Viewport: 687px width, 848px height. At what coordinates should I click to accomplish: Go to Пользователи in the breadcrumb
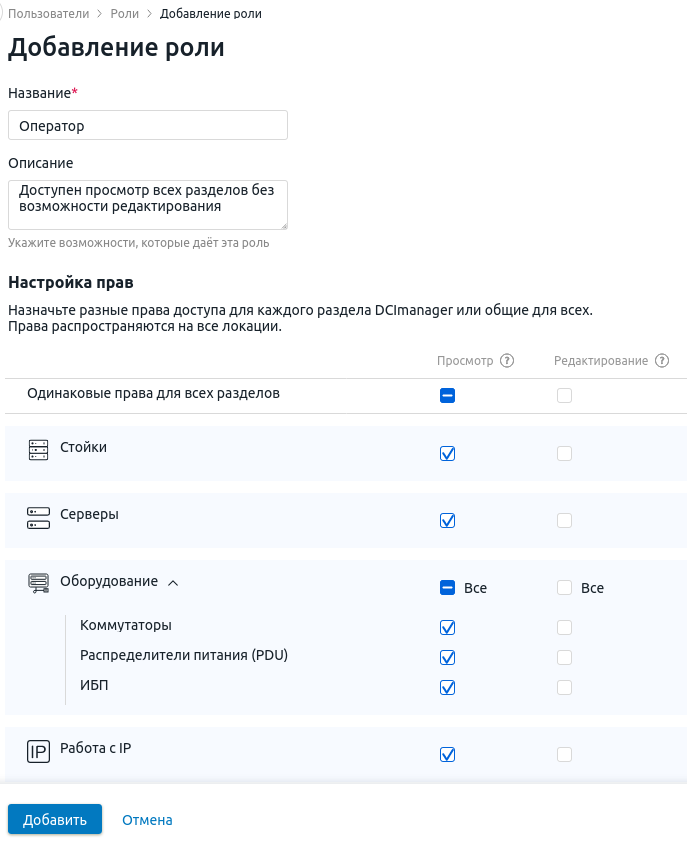tap(49, 14)
